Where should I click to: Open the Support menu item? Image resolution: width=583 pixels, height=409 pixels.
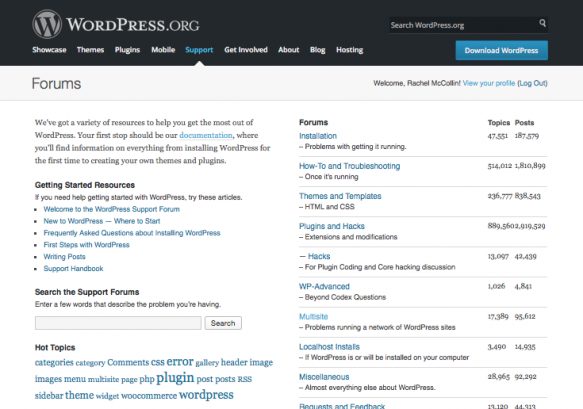click(199, 50)
